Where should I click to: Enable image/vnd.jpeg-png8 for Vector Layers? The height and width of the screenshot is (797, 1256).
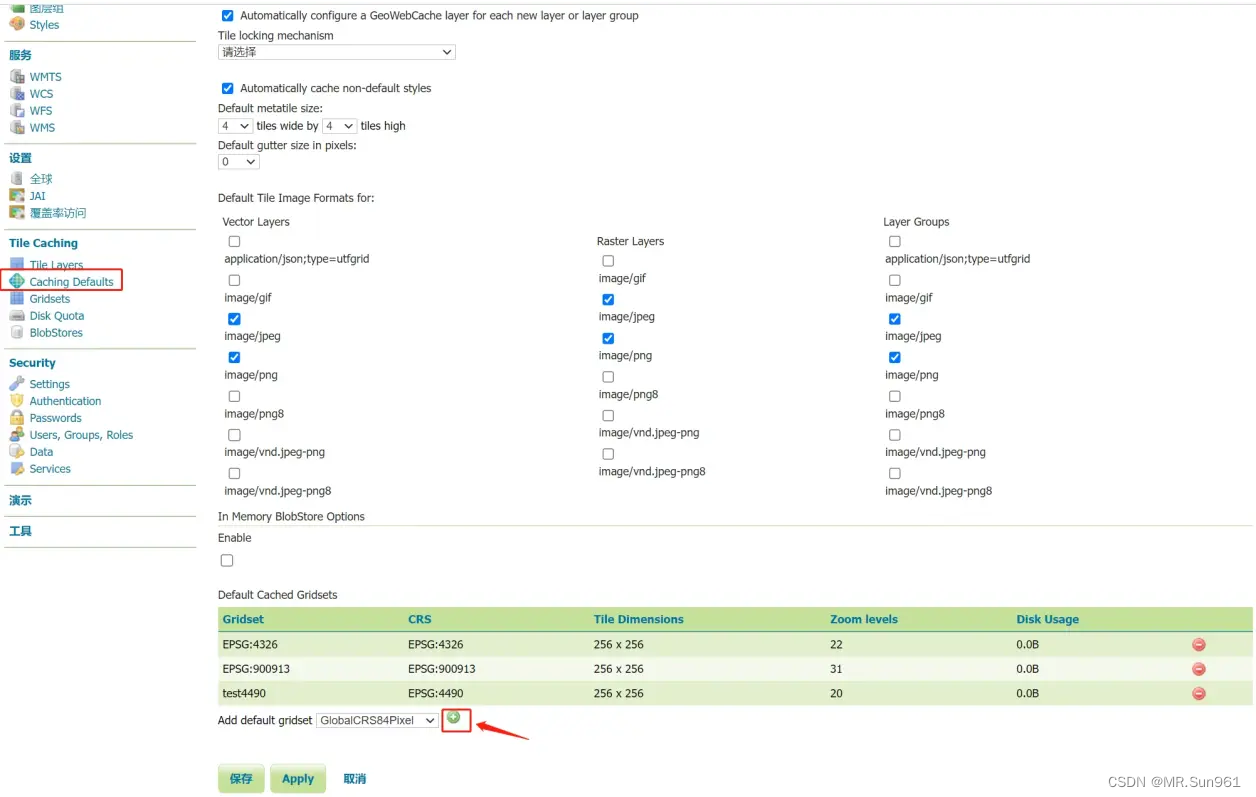click(234, 473)
